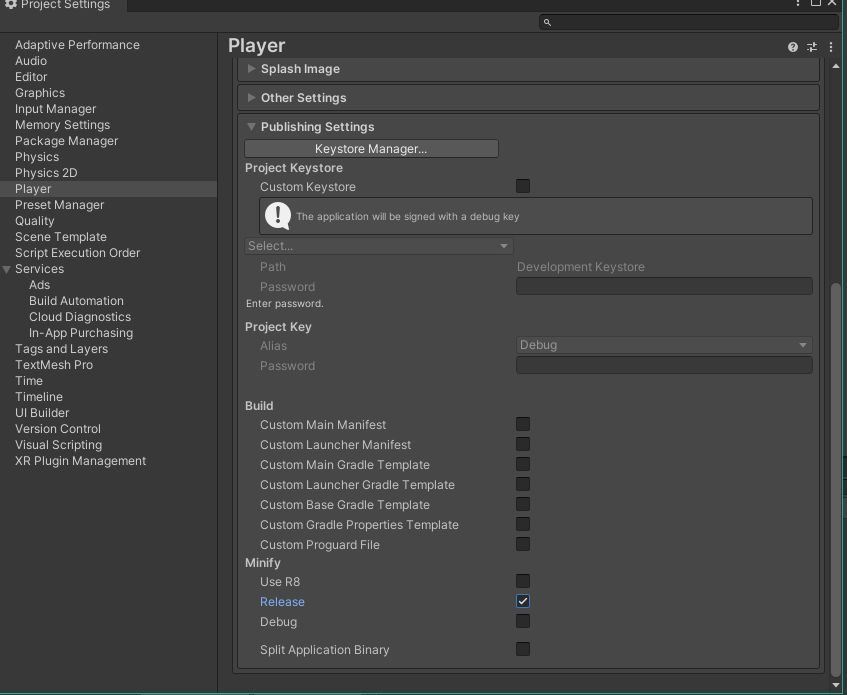847x695 pixels.
Task: Uncheck the Release minify checkbox
Action: point(523,601)
